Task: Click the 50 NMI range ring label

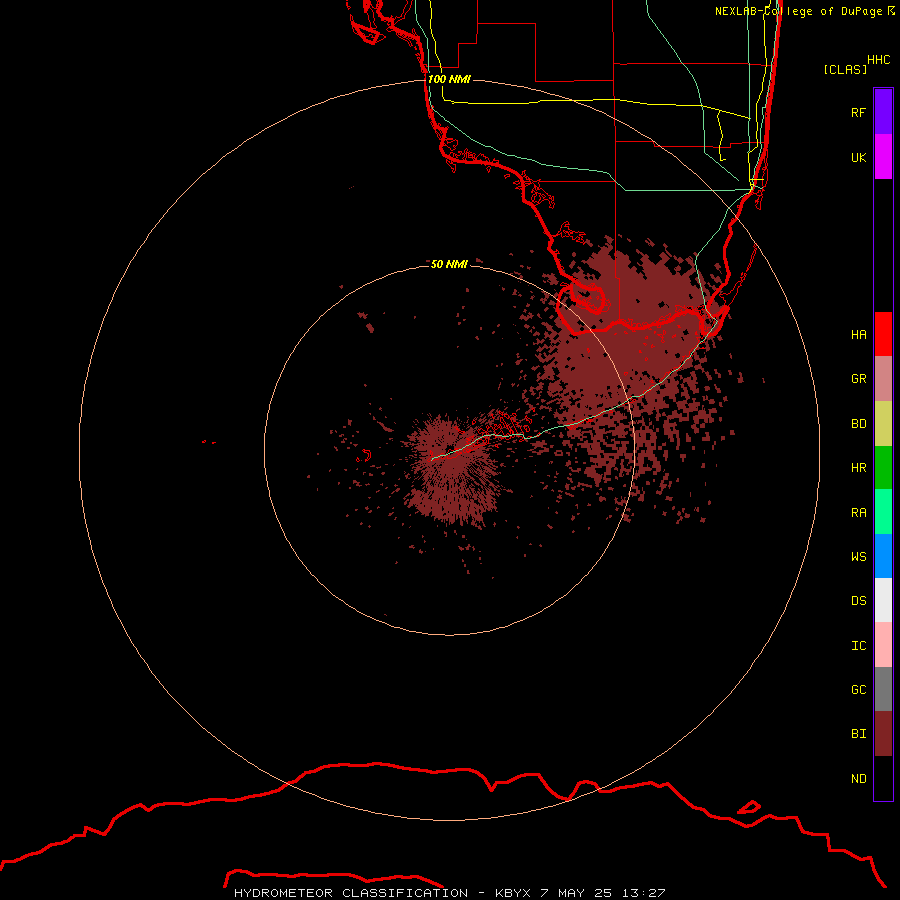Action: tap(449, 264)
